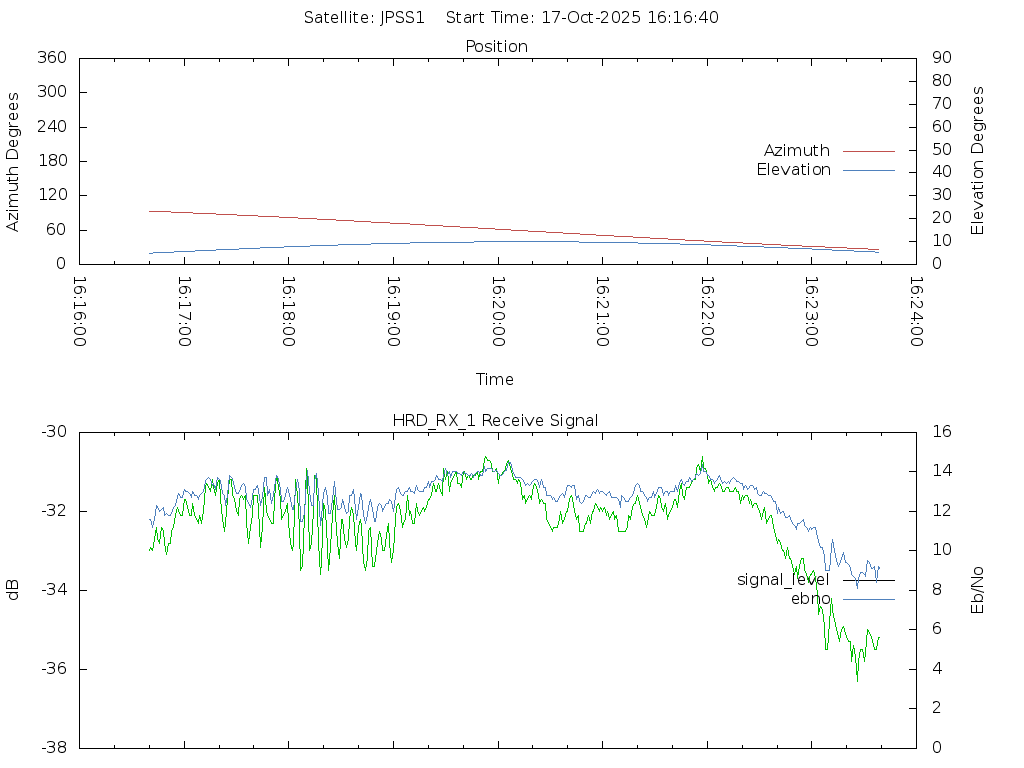Click the Azimuth Degrees axis label
Viewport: 1024px width, 768px height.
13,161
